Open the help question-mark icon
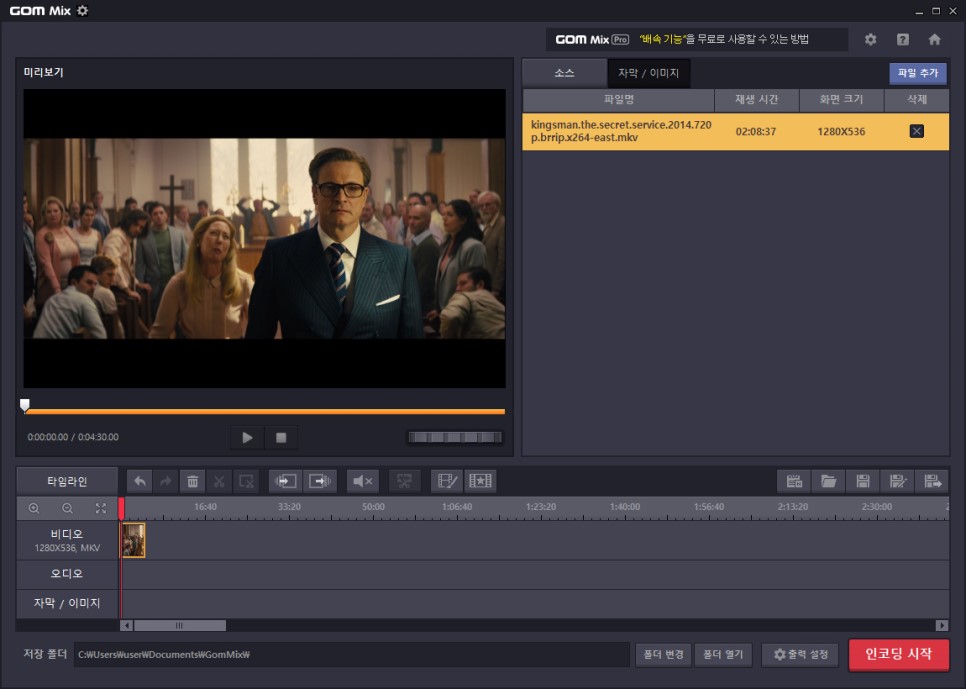Viewport: 966px width, 689px height. click(903, 39)
